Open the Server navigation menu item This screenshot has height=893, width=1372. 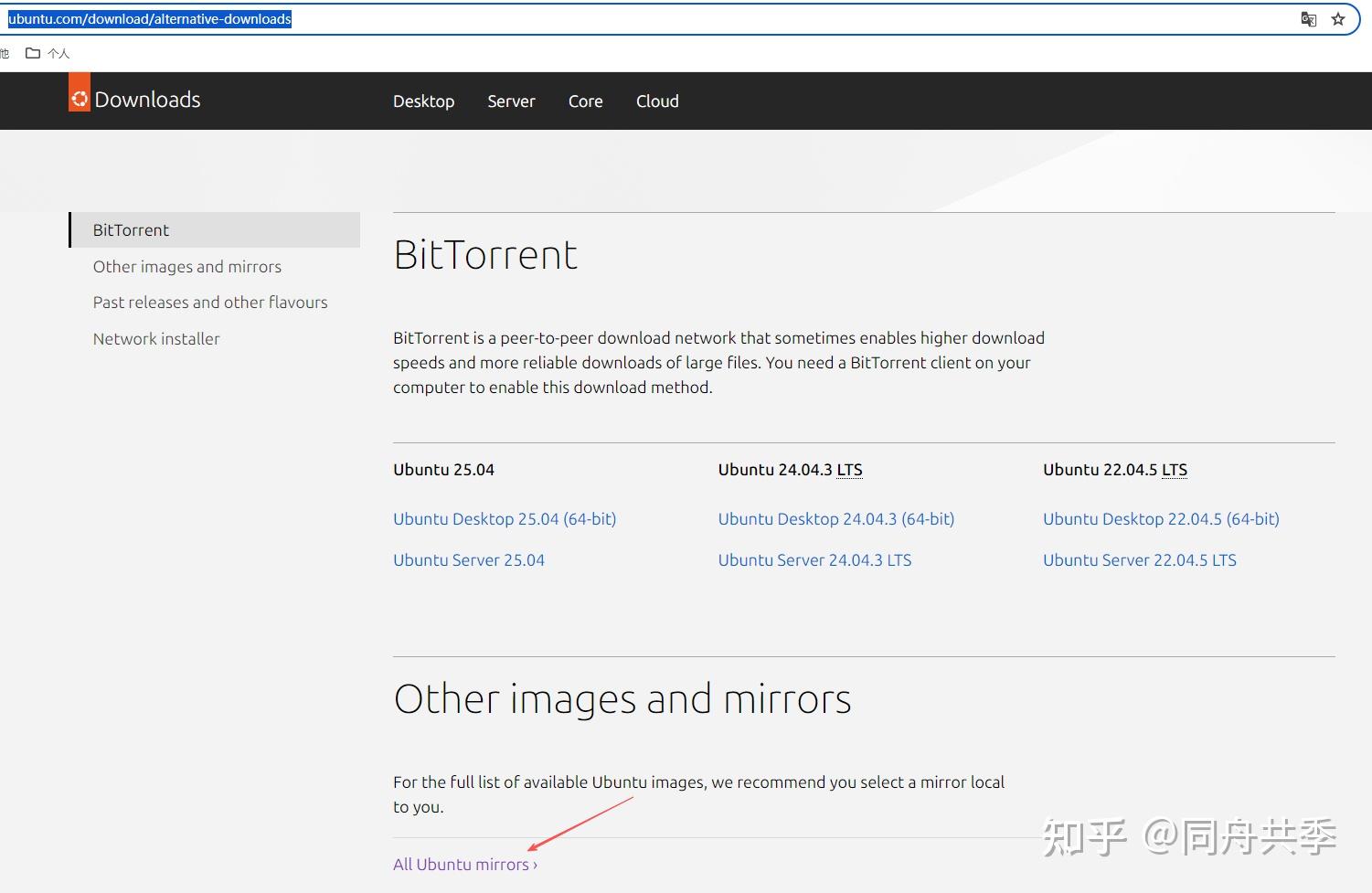point(511,101)
